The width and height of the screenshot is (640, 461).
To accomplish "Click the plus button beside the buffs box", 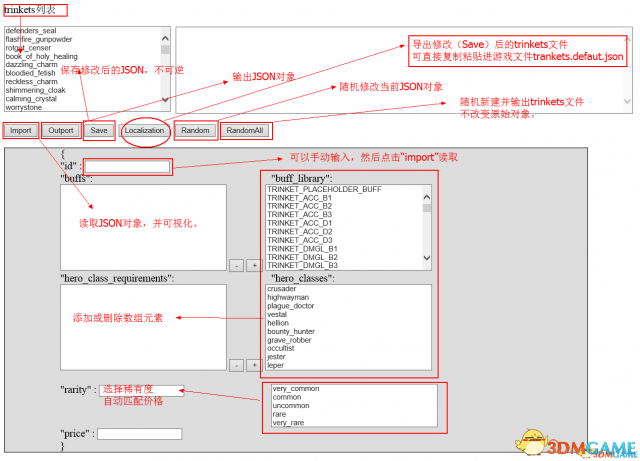I will 255,266.
